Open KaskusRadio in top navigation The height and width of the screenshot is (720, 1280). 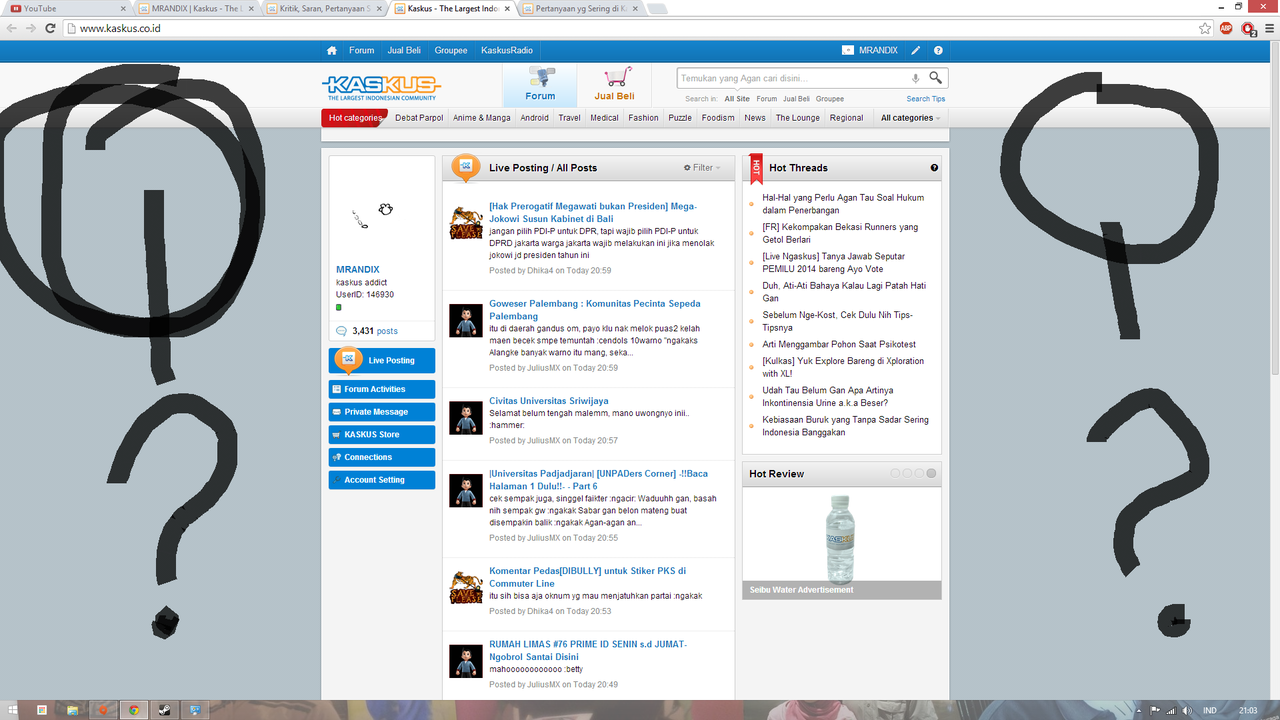(507, 50)
